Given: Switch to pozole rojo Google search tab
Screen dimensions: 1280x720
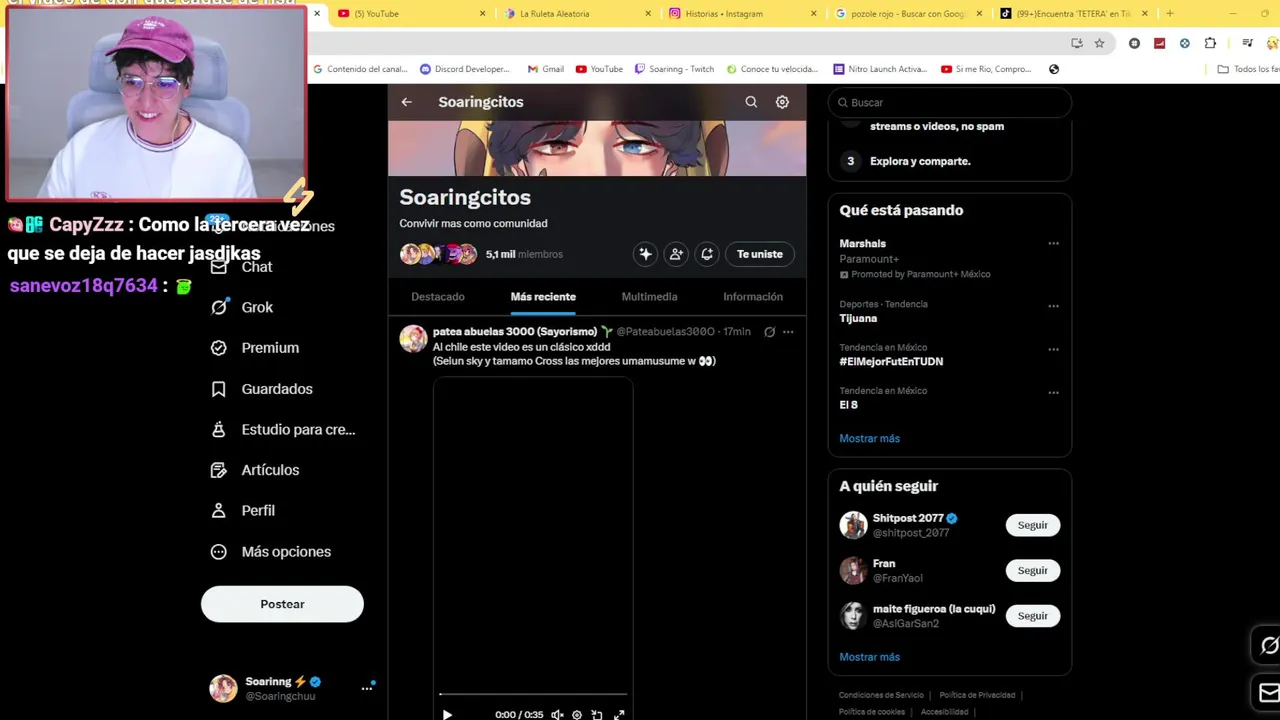Looking at the screenshot, I should [x=907, y=14].
